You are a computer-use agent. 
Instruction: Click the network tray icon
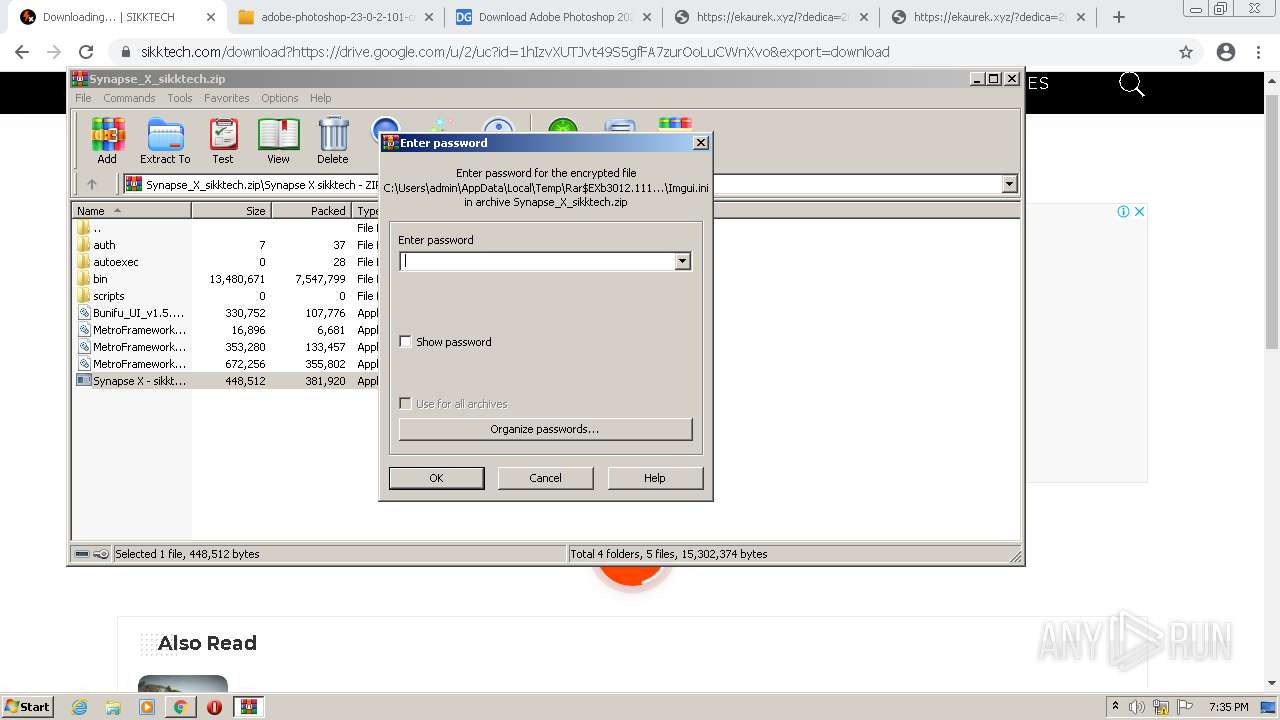pyautogui.click(x=1161, y=707)
